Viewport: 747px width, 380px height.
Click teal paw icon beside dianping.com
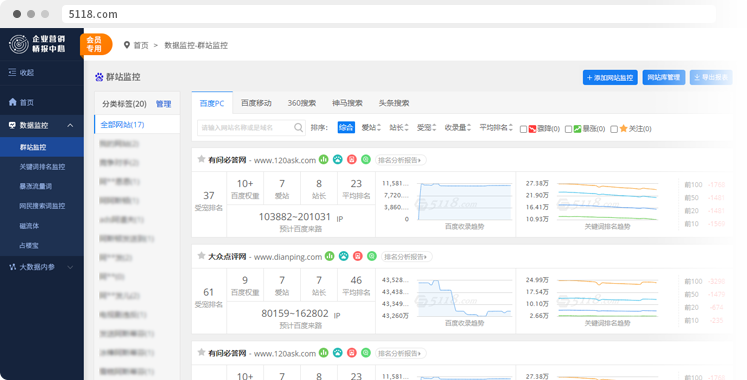coord(344,256)
